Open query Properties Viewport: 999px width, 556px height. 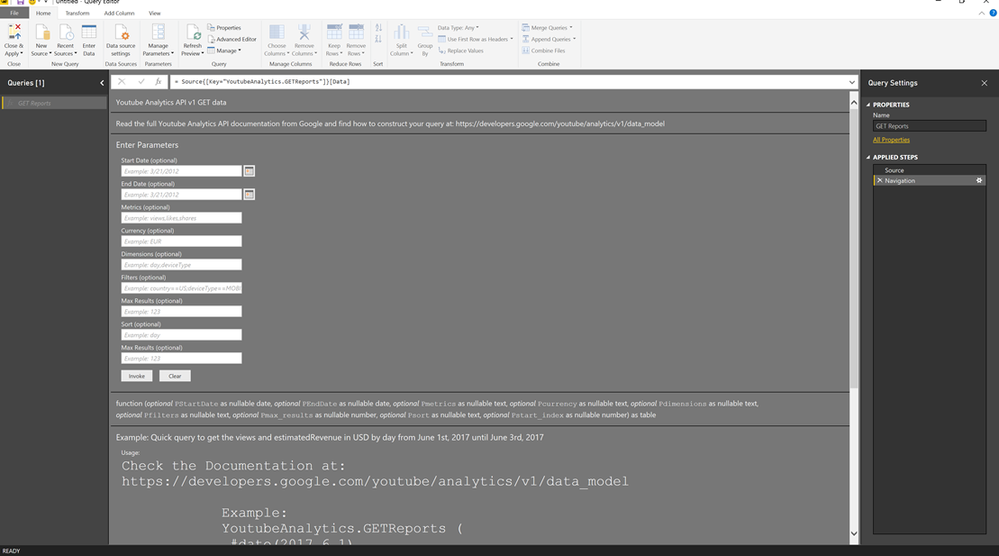[224, 28]
